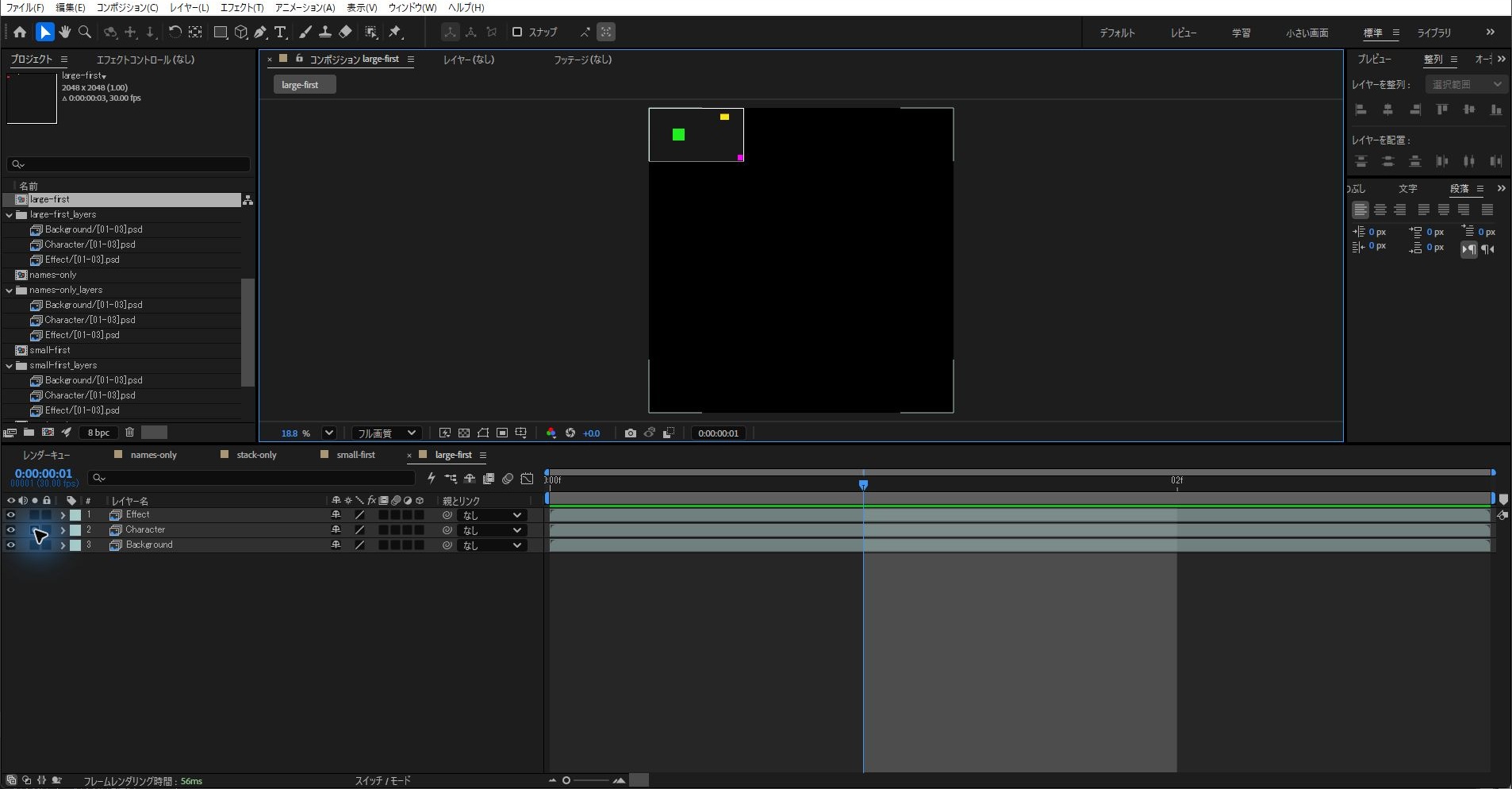Select the Zoom tool

pyautogui.click(x=85, y=32)
